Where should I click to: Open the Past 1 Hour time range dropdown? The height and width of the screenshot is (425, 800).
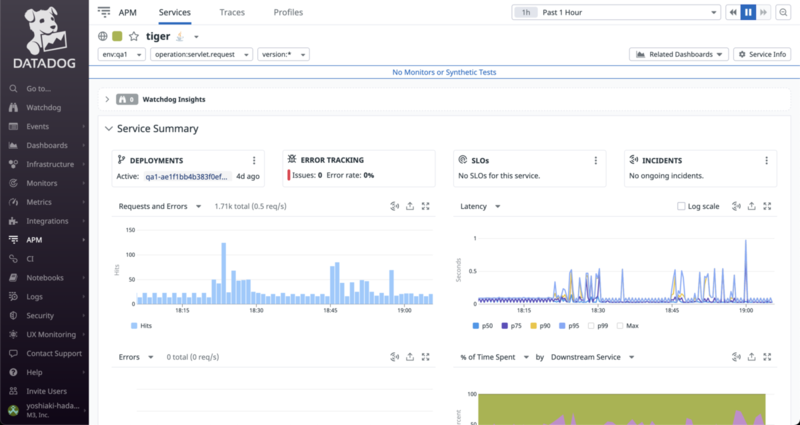(x=616, y=12)
